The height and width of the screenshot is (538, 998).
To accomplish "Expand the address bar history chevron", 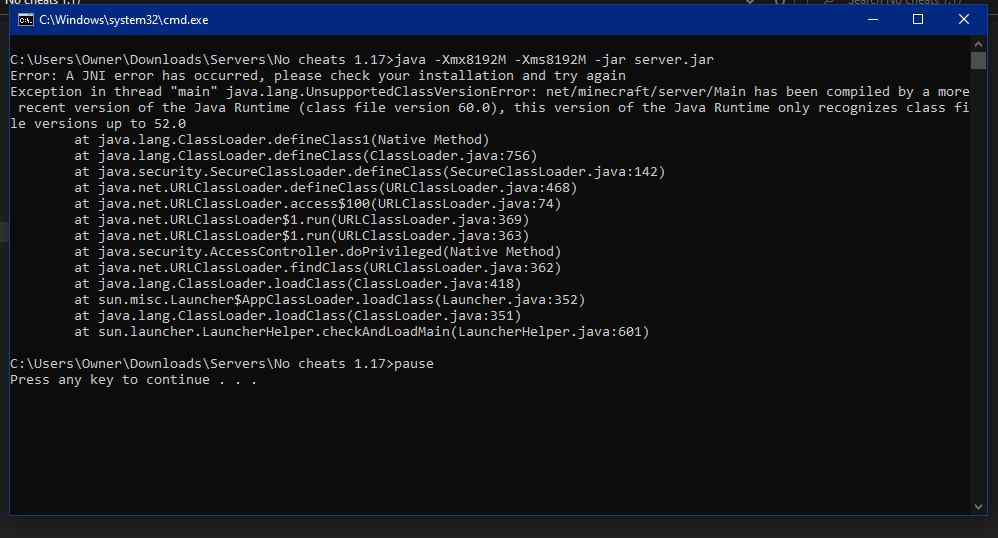I will 752,3.
